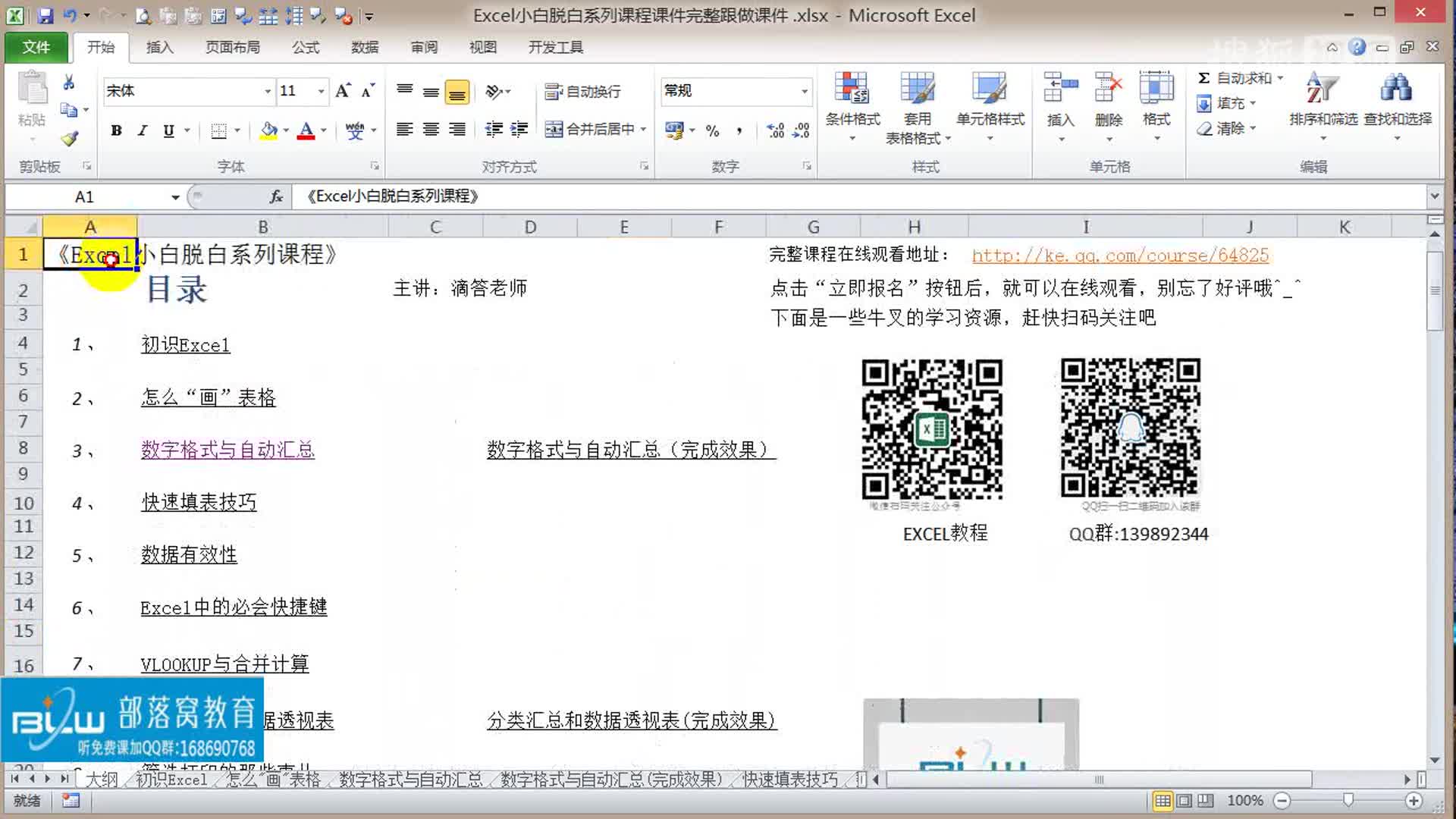Click the Delete cells (删除) icon
Image resolution: width=1456 pixels, height=819 pixels.
(x=1108, y=88)
